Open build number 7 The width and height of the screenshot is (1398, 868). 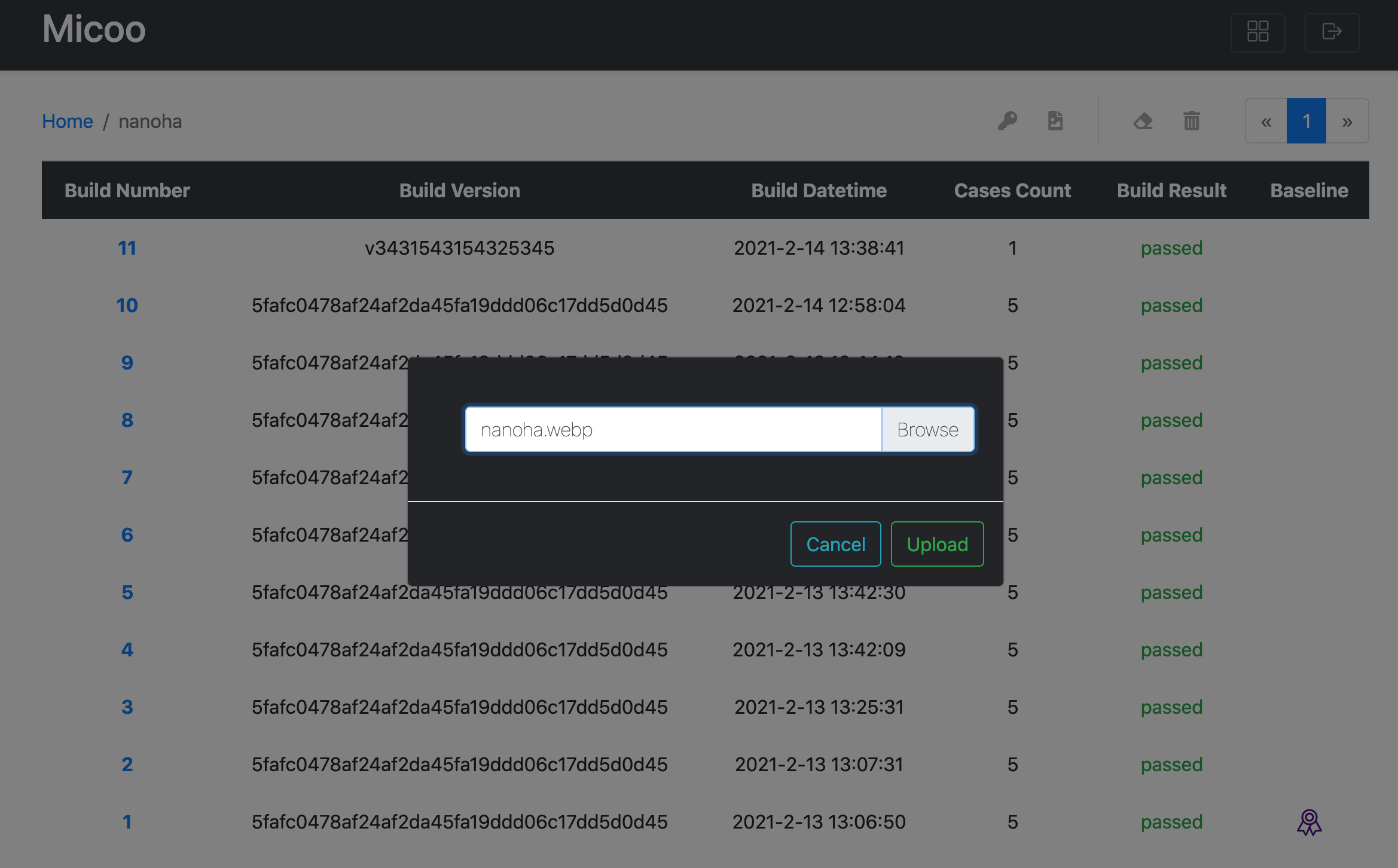pyautogui.click(x=127, y=478)
